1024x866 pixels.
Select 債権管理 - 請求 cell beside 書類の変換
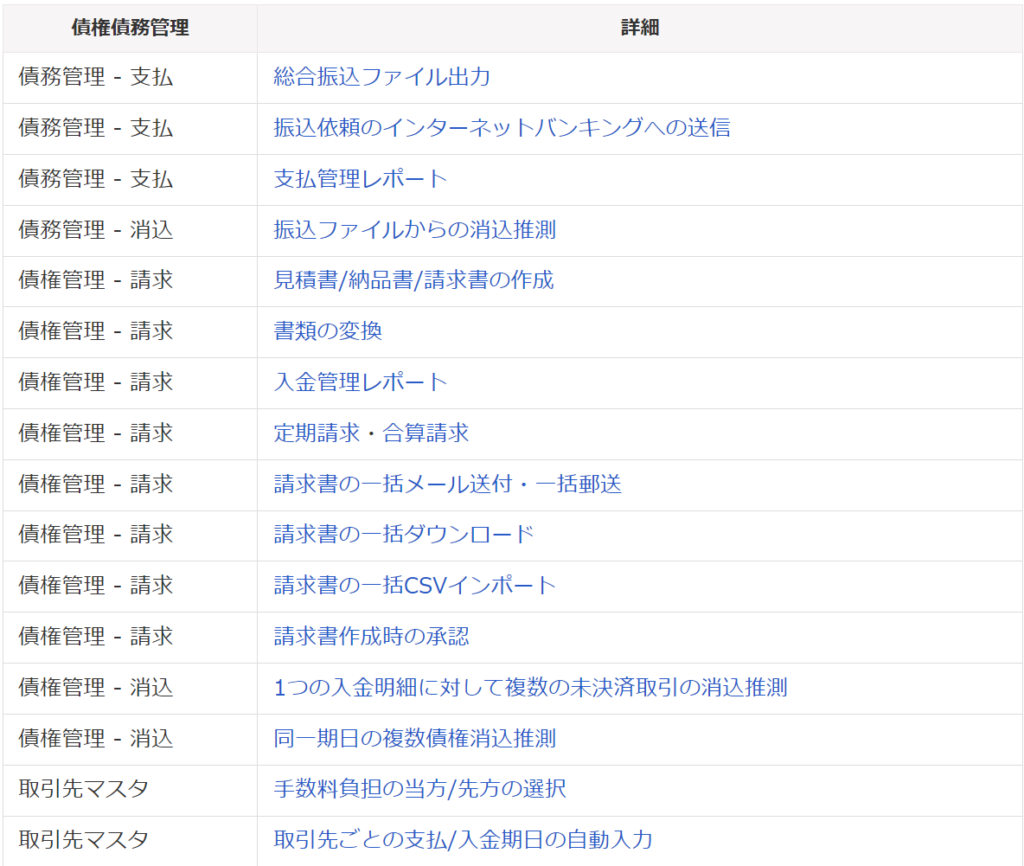[x=130, y=330]
